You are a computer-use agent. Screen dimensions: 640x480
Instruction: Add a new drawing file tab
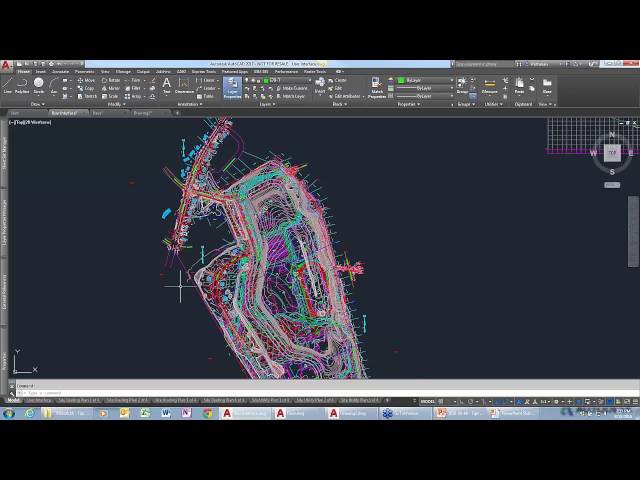(177, 113)
